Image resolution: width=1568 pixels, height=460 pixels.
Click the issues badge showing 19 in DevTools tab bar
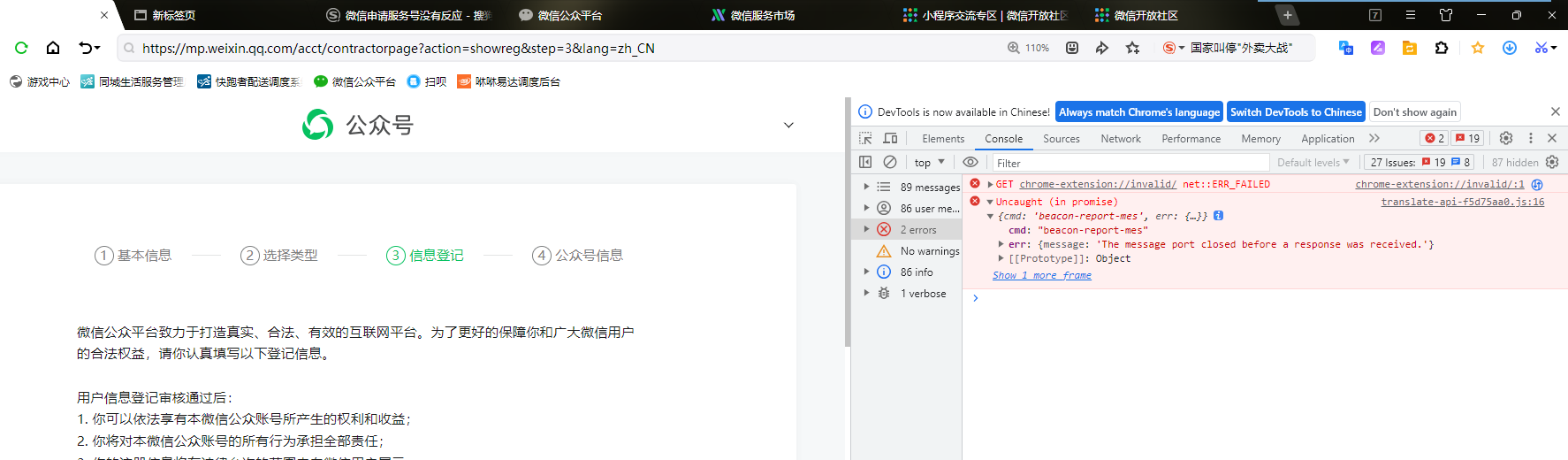click(1468, 138)
